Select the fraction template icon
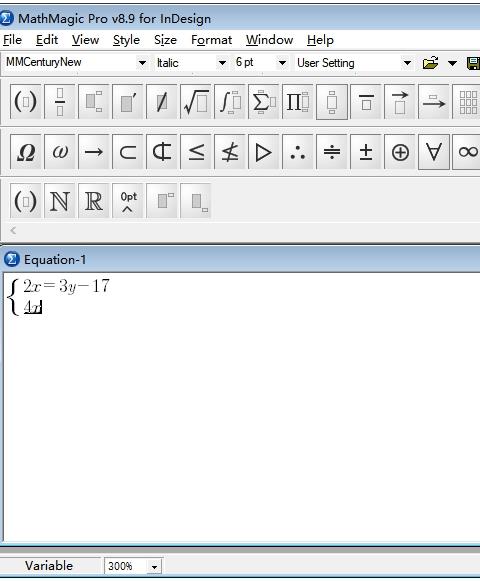This screenshot has height=581, width=480. pyautogui.click(x=60, y=102)
